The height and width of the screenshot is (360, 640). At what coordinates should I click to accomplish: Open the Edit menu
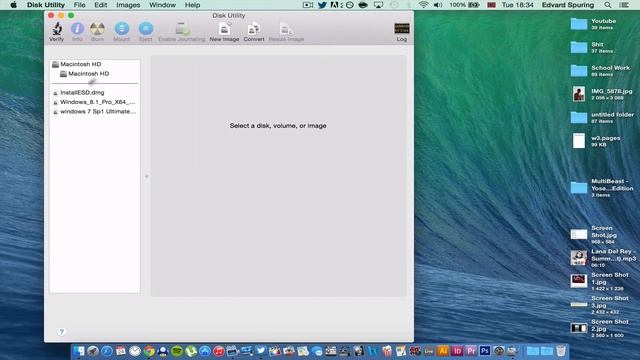(100, 5)
